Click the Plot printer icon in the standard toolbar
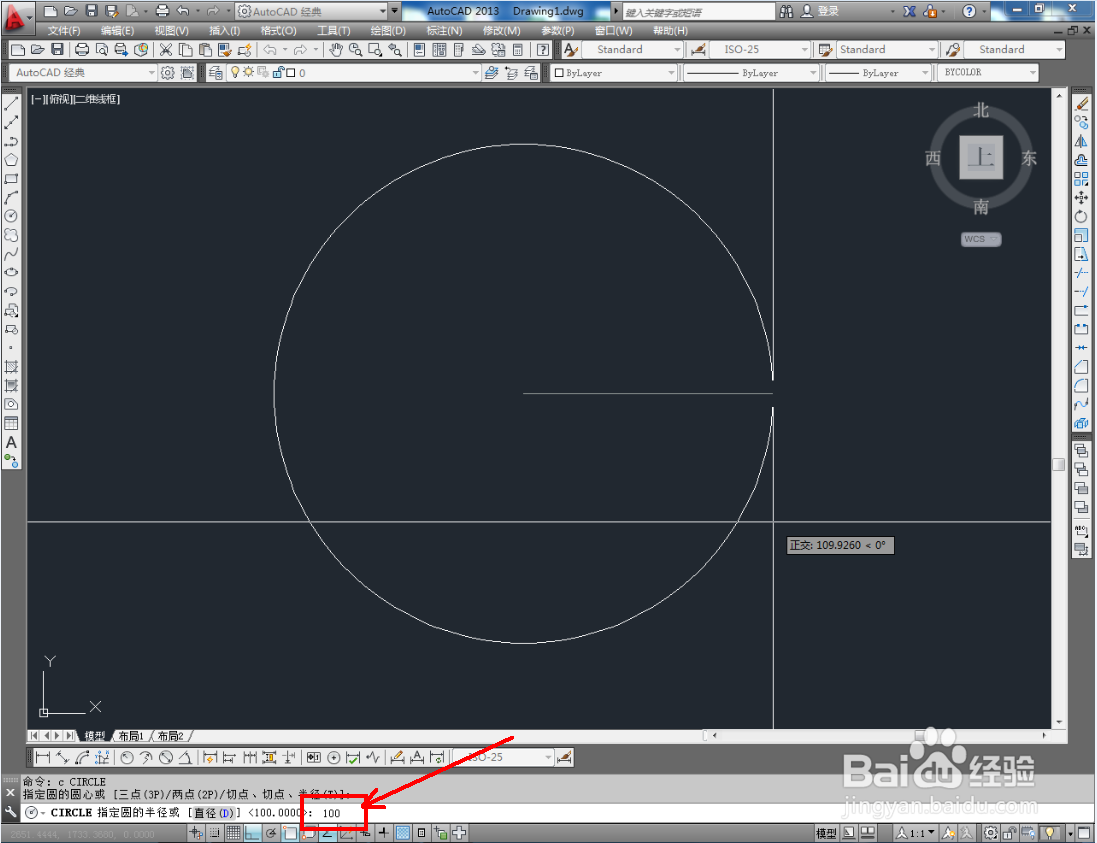Image resolution: width=1097 pixels, height=843 pixels. point(82,50)
